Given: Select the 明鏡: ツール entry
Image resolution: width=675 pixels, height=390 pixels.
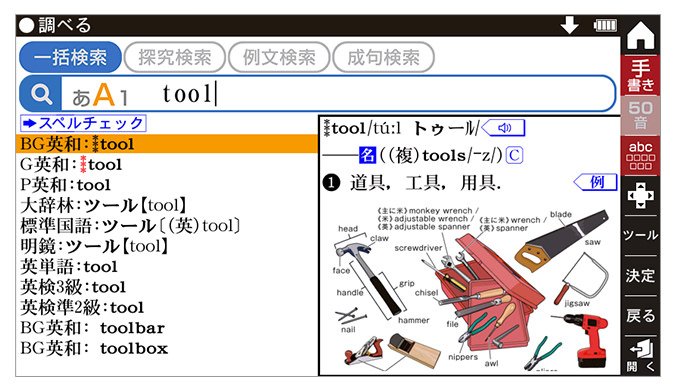Looking at the screenshot, I should coord(167,246).
